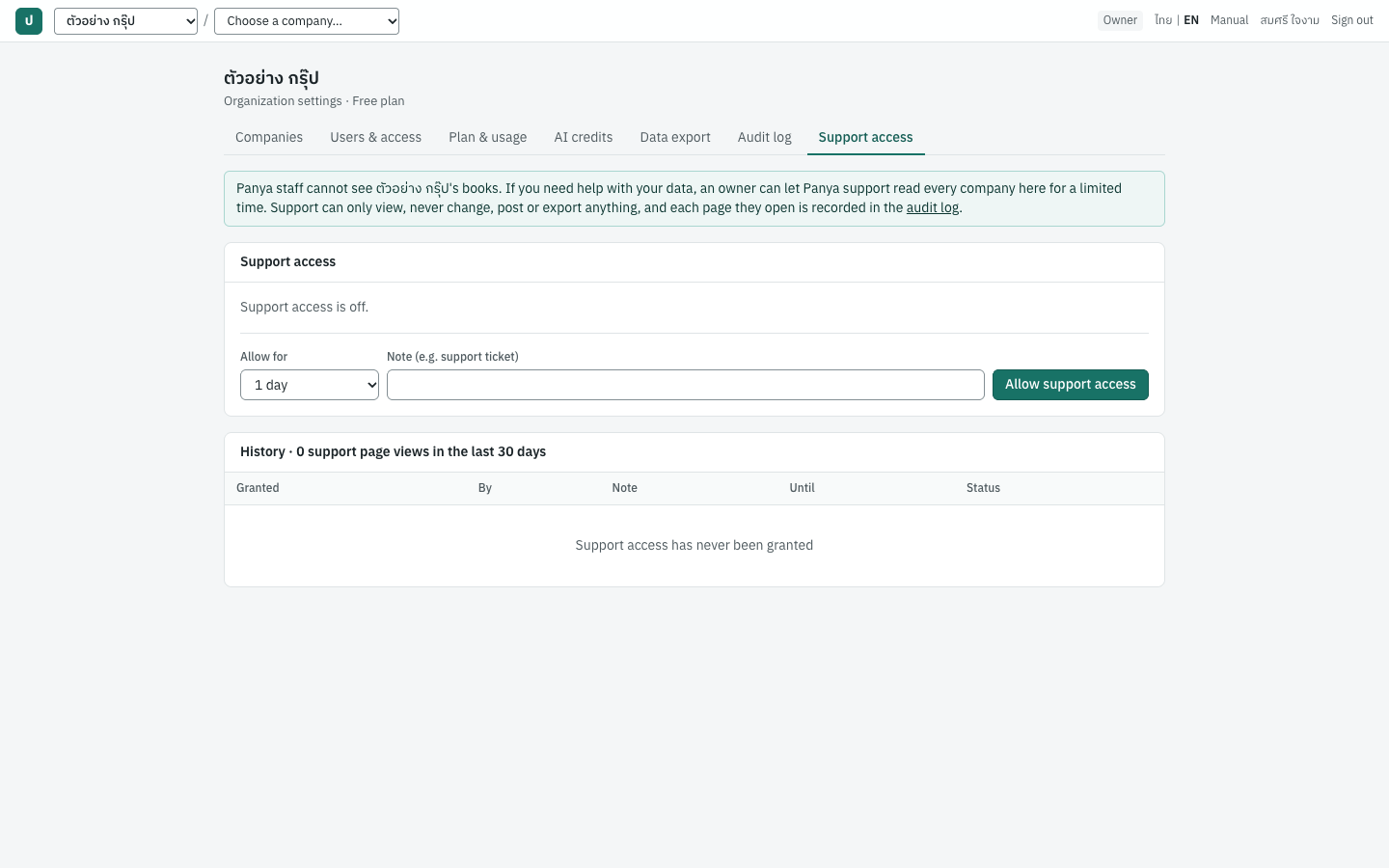Expand the Allow for duration dropdown
1389x868 pixels.
pos(310,385)
